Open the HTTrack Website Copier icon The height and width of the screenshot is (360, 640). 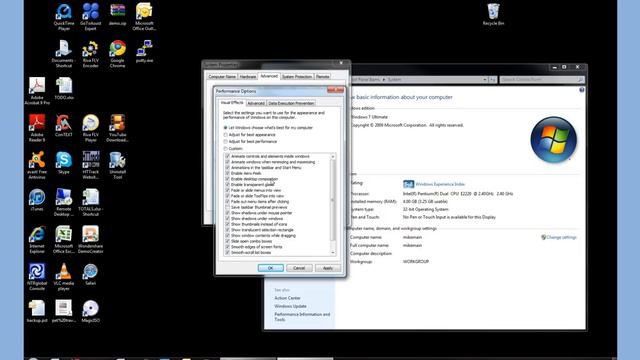(91, 165)
